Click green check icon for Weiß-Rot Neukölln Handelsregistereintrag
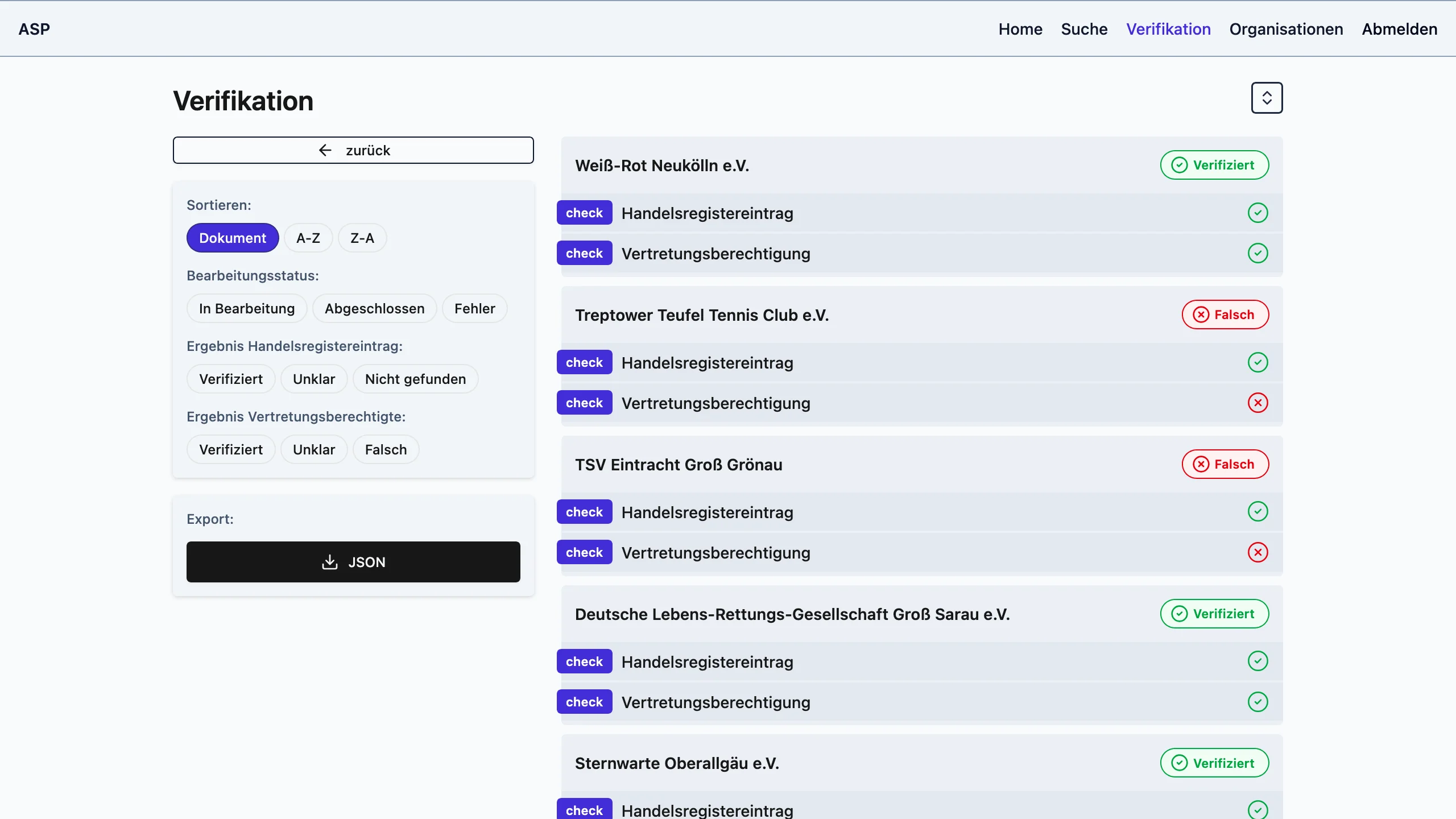 [1258, 213]
